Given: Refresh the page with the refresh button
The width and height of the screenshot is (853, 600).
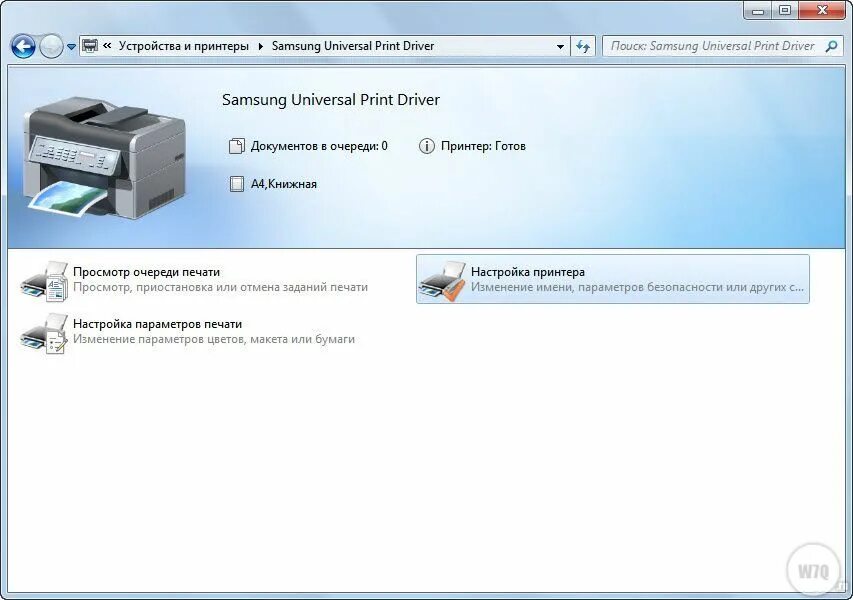Looking at the screenshot, I should tap(583, 46).
